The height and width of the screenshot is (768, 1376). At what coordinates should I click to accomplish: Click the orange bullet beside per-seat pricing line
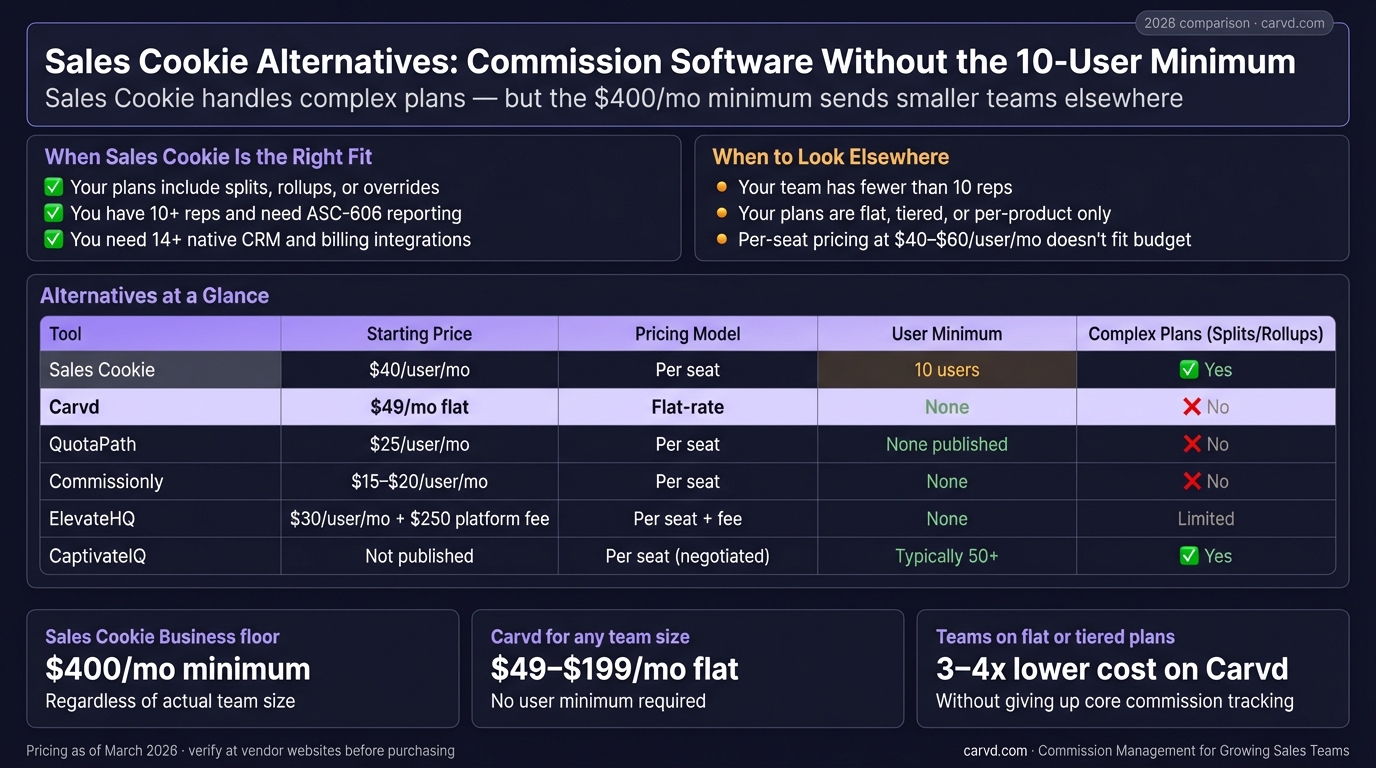pyautogui.click(x=722, y=240)
